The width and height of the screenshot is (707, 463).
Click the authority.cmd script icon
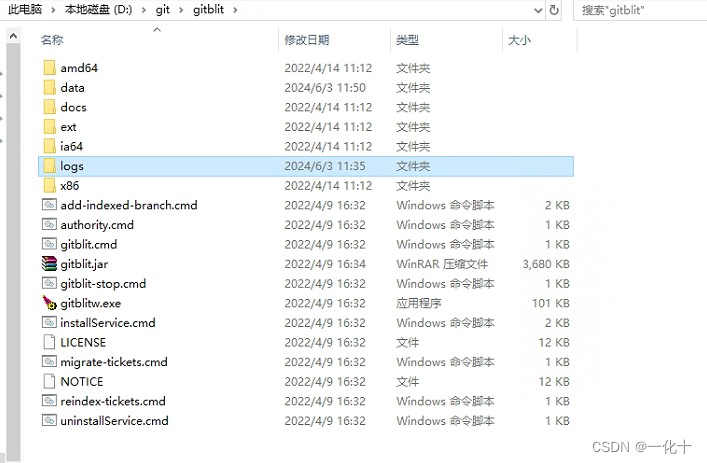pyautogui.click(x=49, y=225)
